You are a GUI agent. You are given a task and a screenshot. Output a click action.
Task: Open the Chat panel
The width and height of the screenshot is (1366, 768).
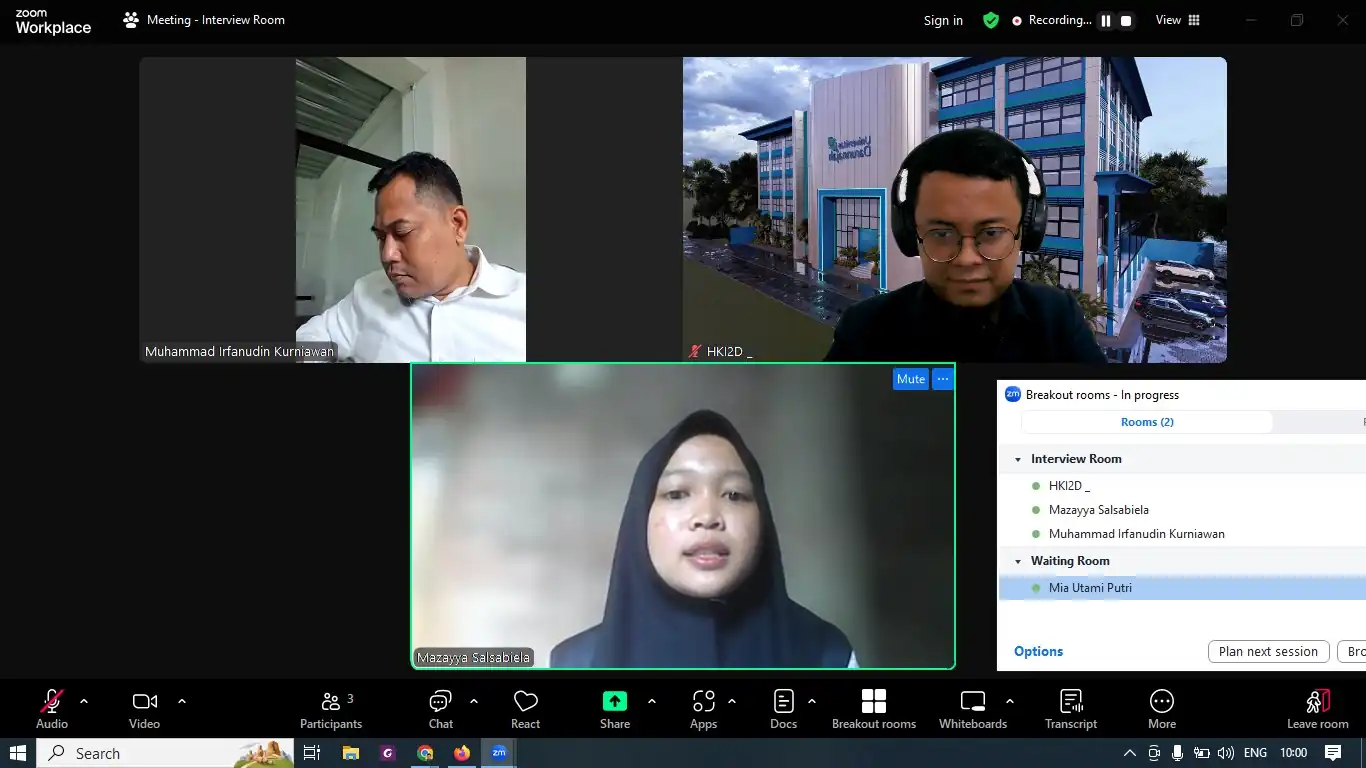coord(441,709)
